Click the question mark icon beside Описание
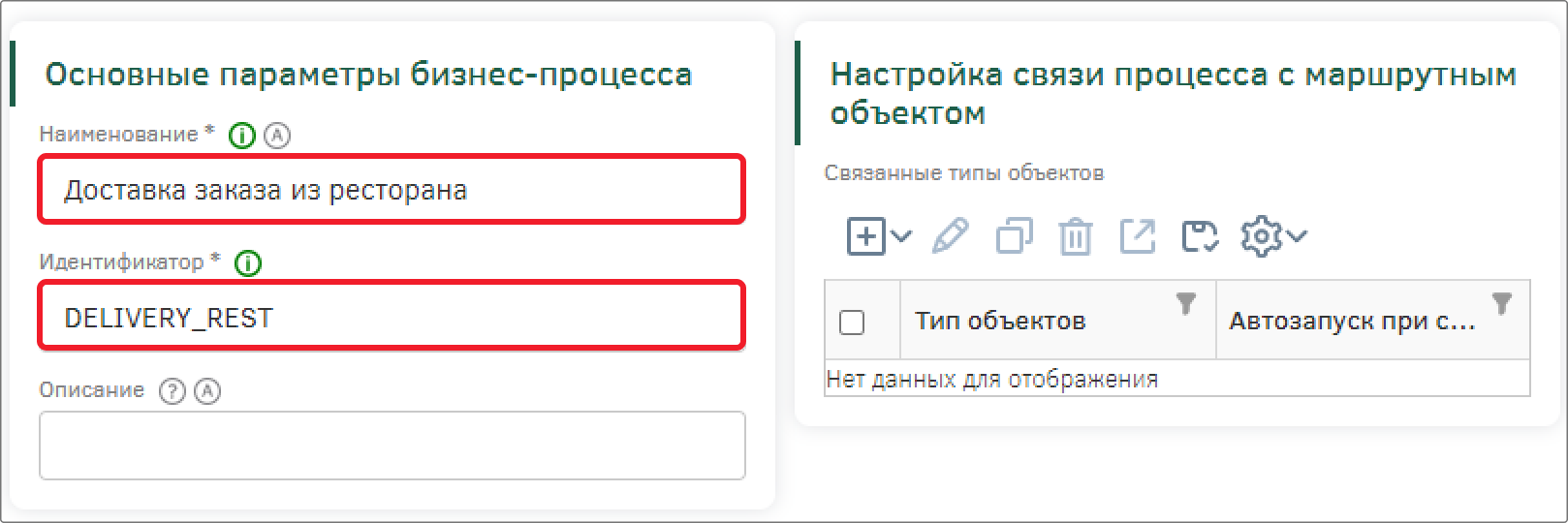This screenshot has height=523, width=1568. click(172, 391)
